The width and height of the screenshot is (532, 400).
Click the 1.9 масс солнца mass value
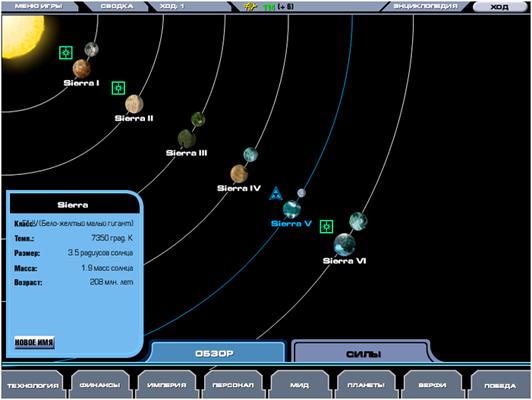(107, 268)
